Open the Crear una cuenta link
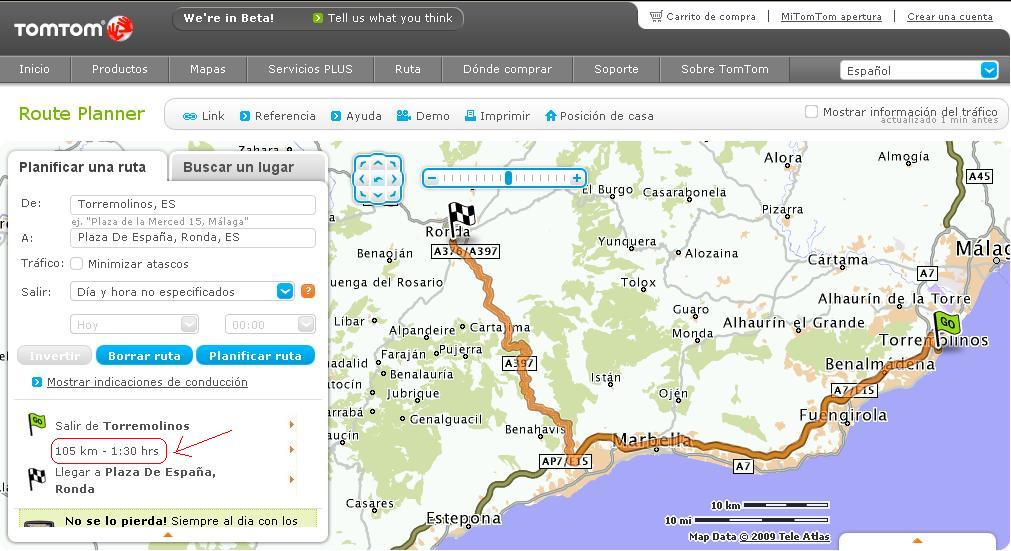1011x551 pixels. [x=950, y=17]
